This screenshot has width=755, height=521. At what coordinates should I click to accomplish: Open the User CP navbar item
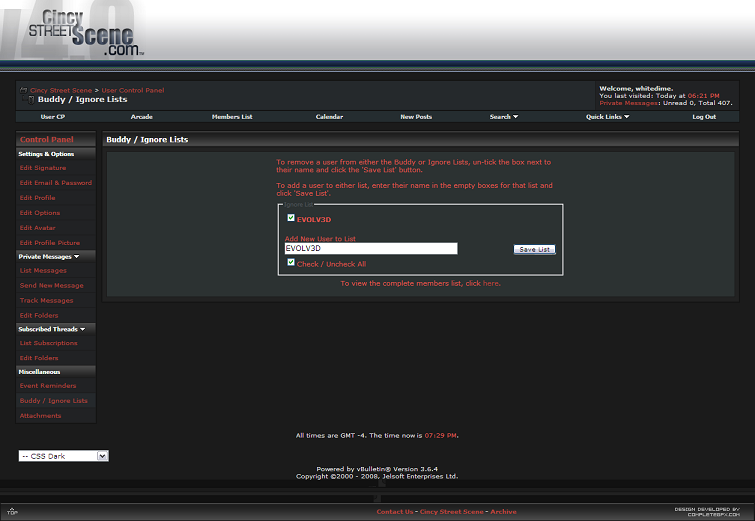point(53,117)
